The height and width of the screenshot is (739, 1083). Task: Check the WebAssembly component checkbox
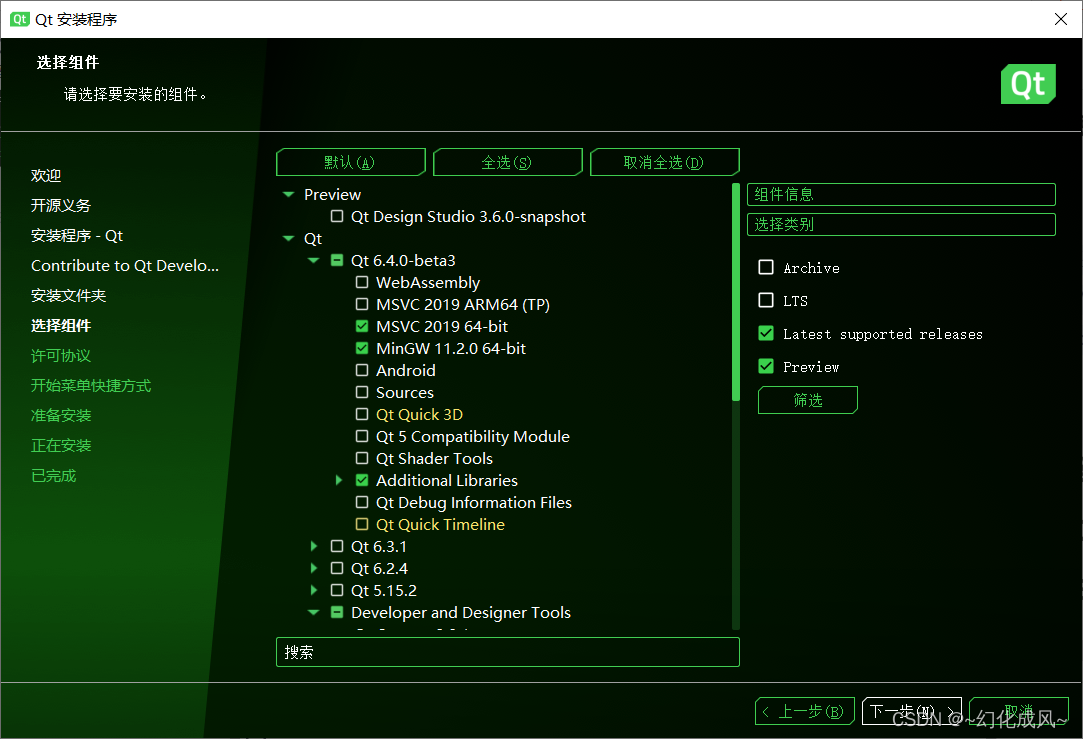(362, 283)
